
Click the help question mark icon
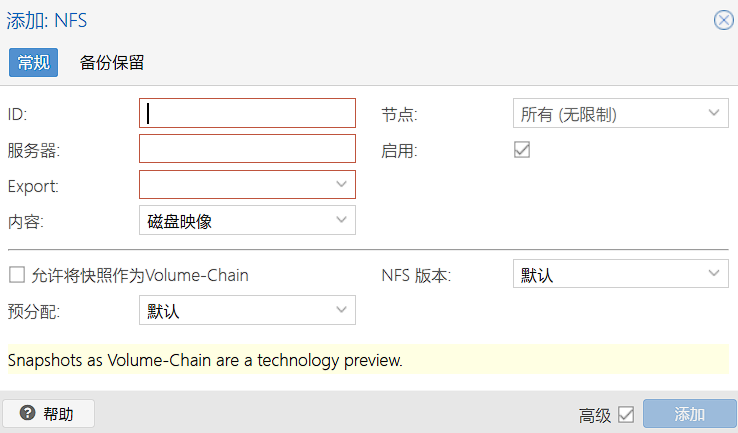click(27, 414)
